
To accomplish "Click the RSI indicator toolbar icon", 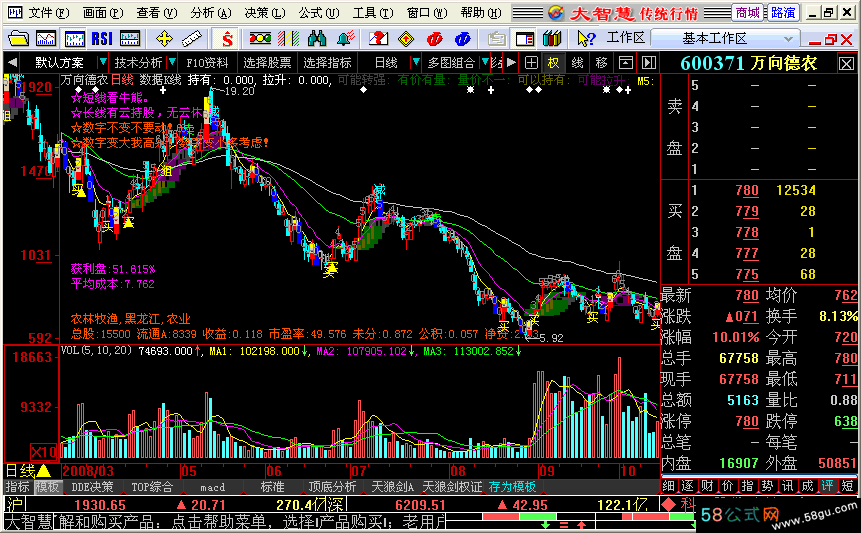I will (102, 38).
